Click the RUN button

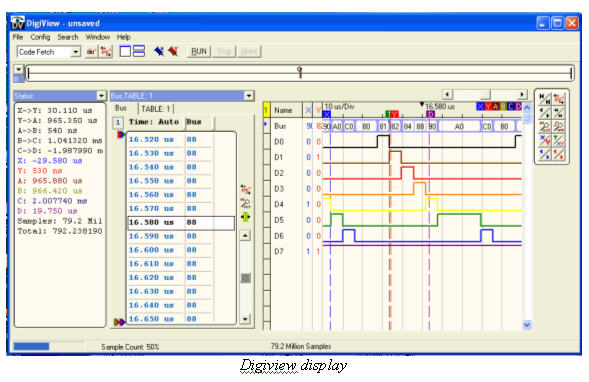click(x=199, y=51)
